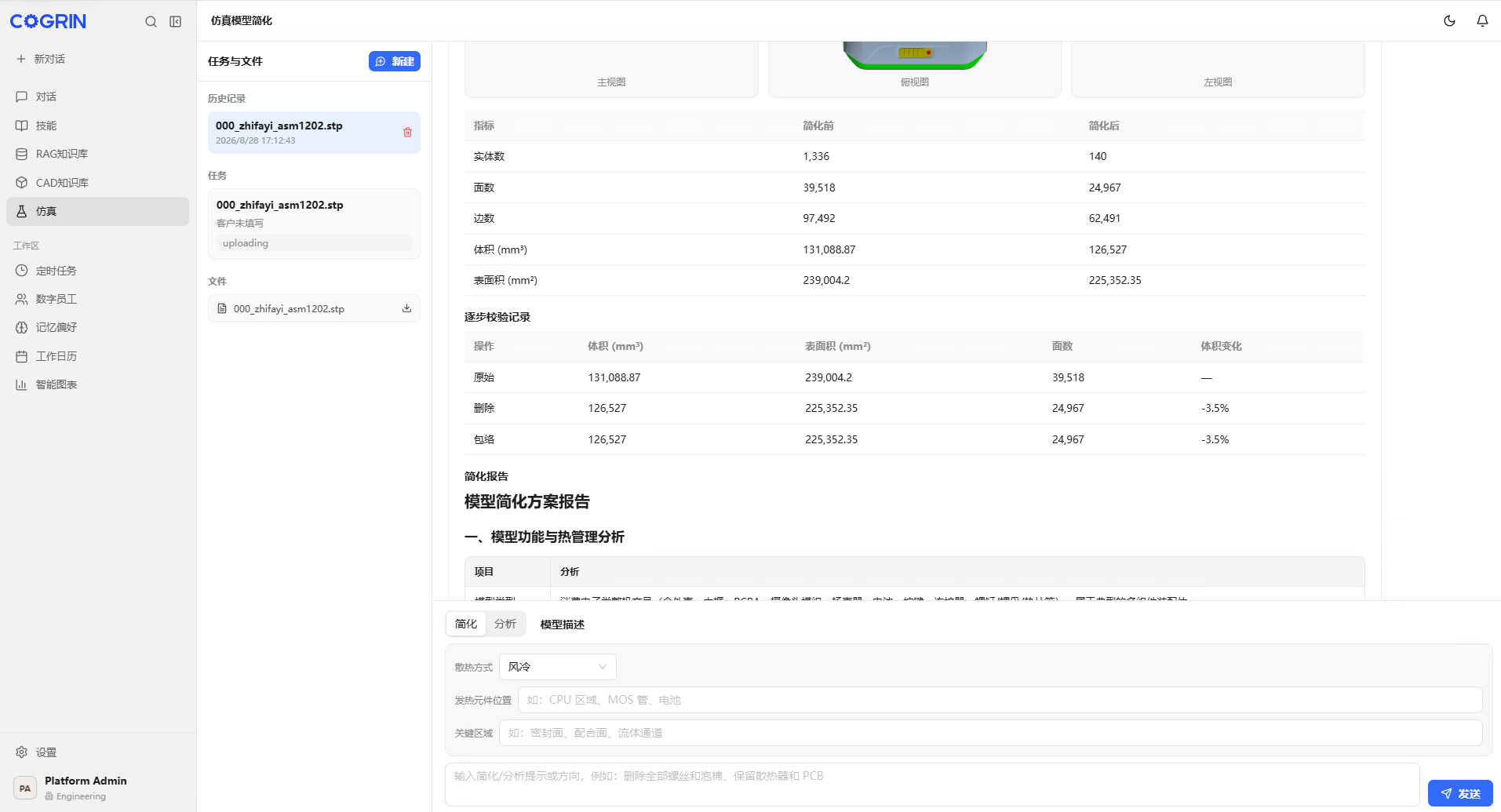This screenshot has height=812, width=1501.
Task: Delete history record with trash icon
Action: point(407,133)
